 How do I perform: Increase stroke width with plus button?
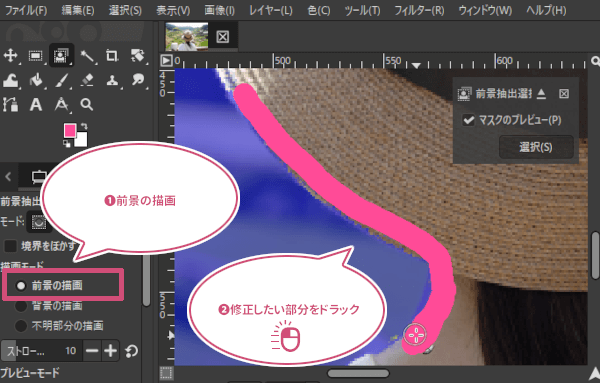pyautogui.click(x=111, y=351)
